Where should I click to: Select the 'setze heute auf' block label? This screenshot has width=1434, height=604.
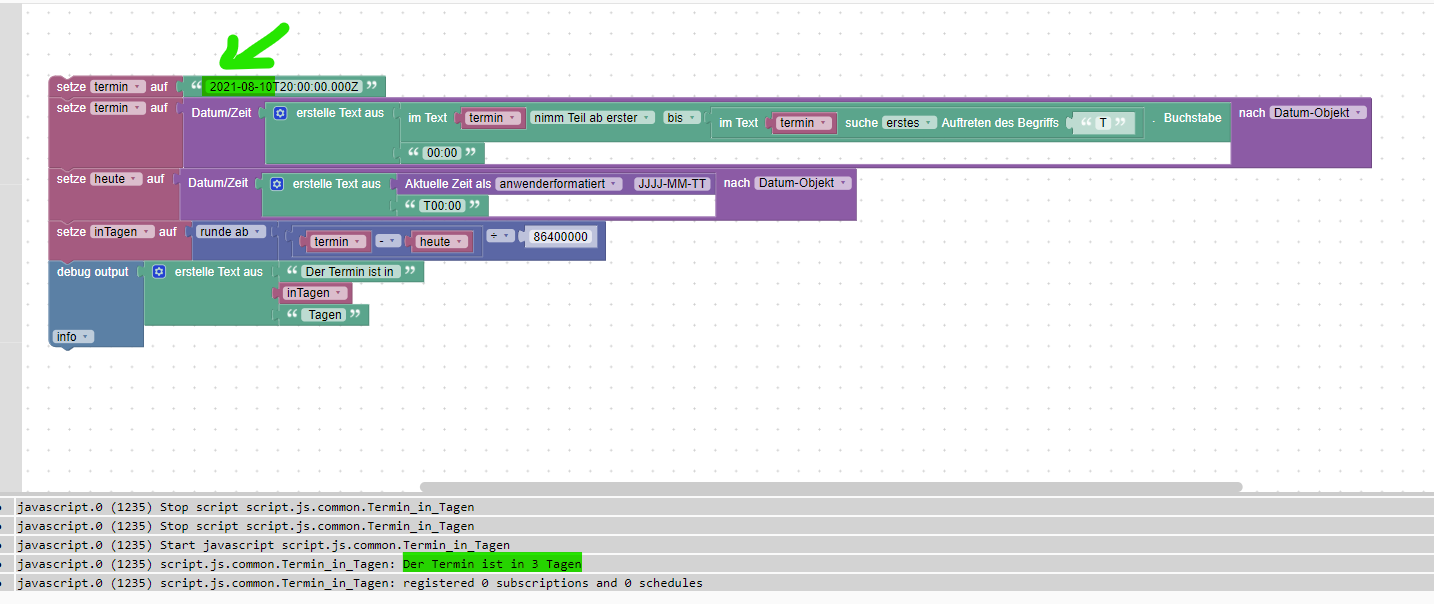point(110,179)
